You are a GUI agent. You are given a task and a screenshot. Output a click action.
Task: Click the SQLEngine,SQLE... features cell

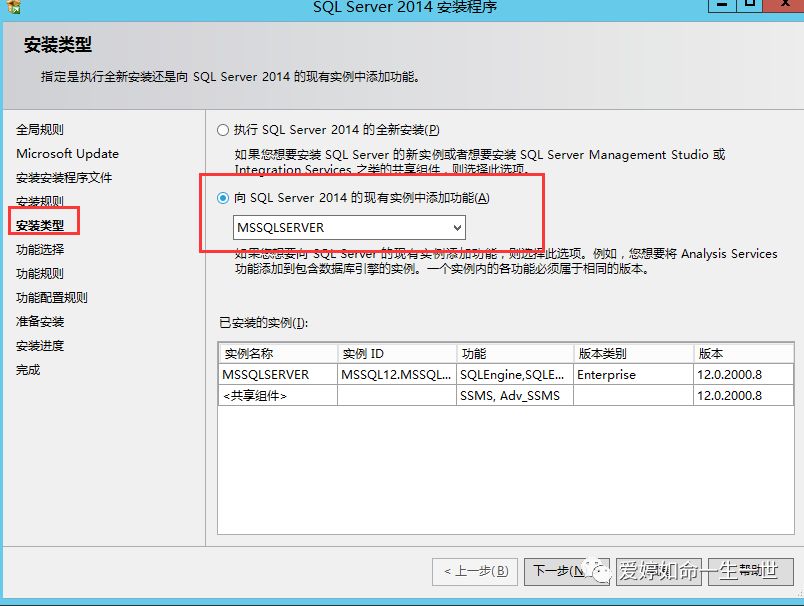pyautogui.click(x=515, y=375)
